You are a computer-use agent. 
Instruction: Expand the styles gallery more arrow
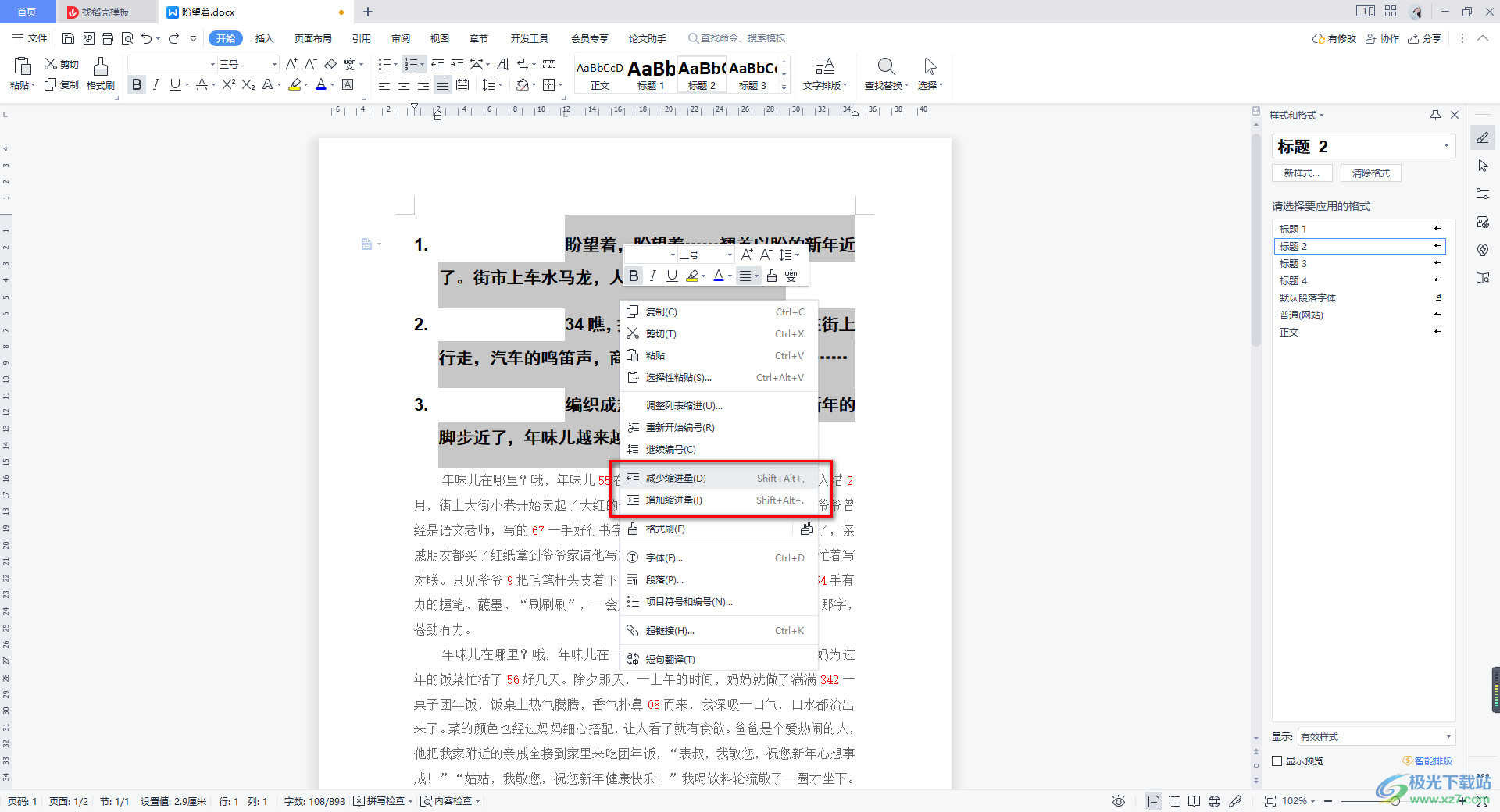(784, 87)
